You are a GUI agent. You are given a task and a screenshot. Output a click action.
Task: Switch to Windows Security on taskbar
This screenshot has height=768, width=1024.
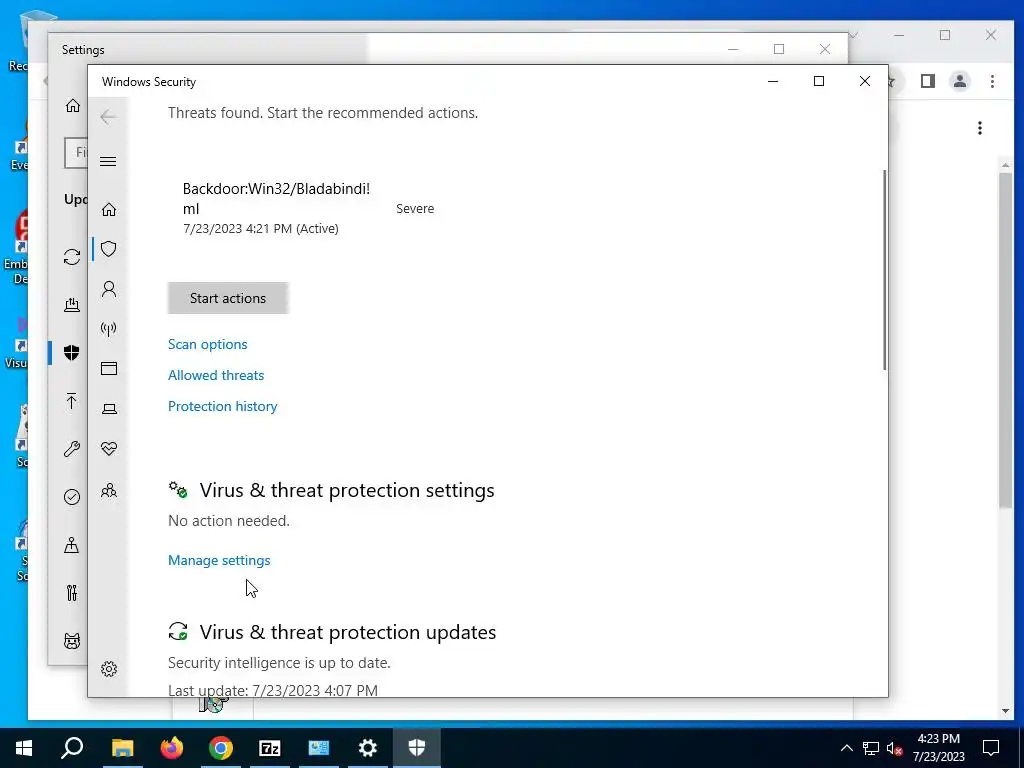click(417, 748)
